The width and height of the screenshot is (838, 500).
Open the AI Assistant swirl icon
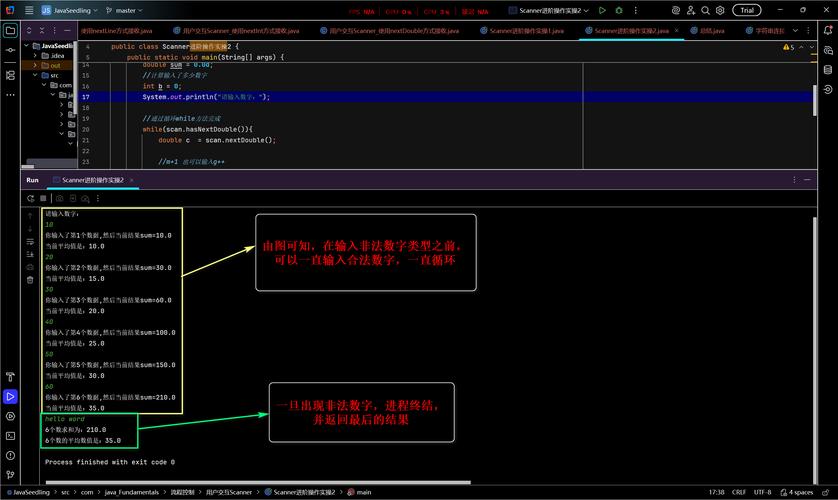click(676, 10)
